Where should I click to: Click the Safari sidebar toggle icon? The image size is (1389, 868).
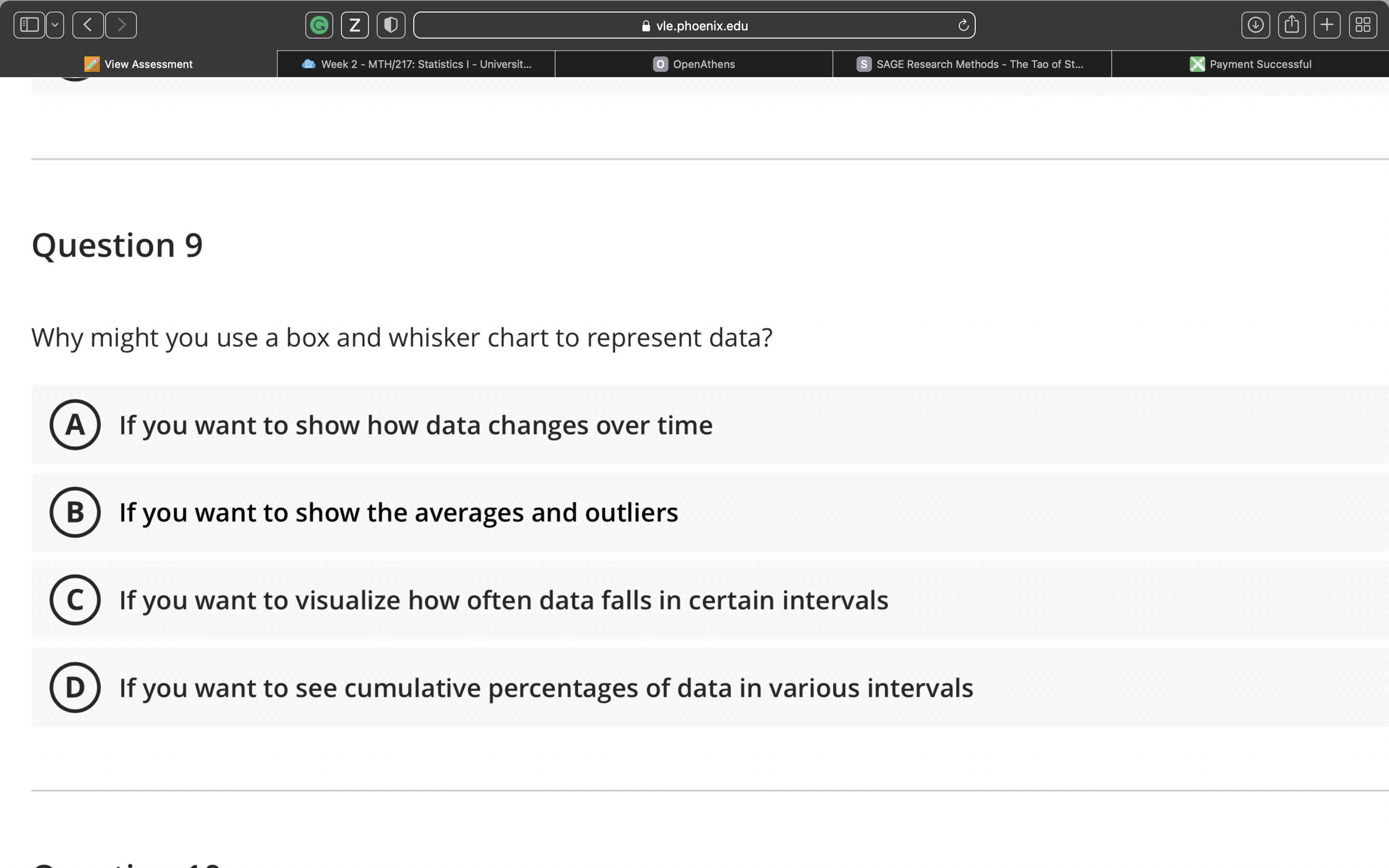[29, 25]
